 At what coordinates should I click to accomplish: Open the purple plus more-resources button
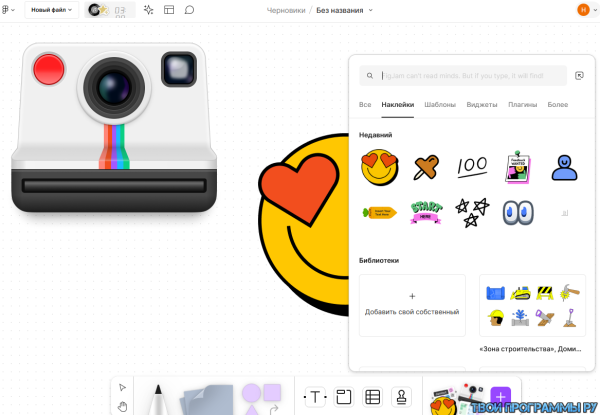pos(501,397)
